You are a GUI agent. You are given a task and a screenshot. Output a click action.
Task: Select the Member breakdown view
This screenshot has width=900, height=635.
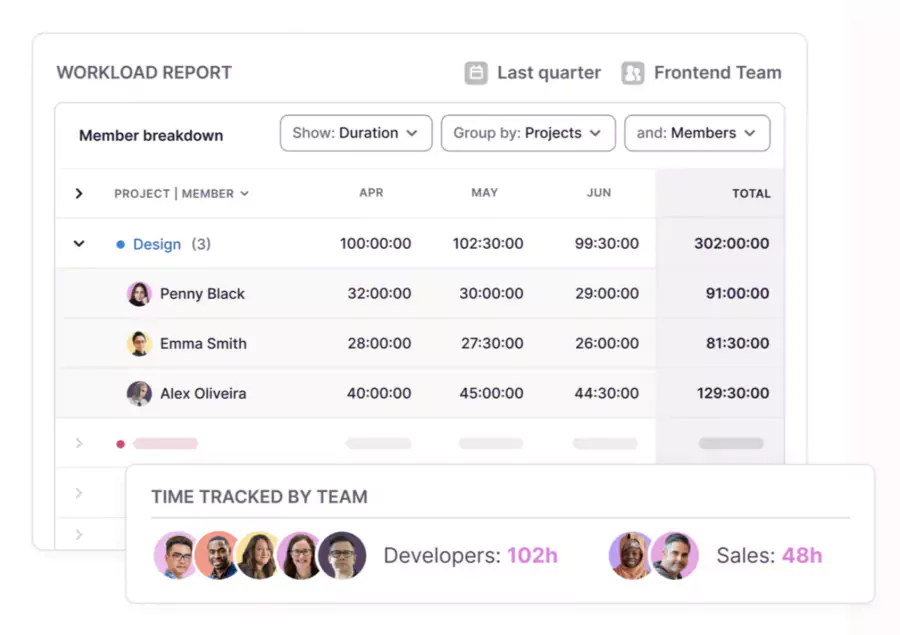pos(151,134)
